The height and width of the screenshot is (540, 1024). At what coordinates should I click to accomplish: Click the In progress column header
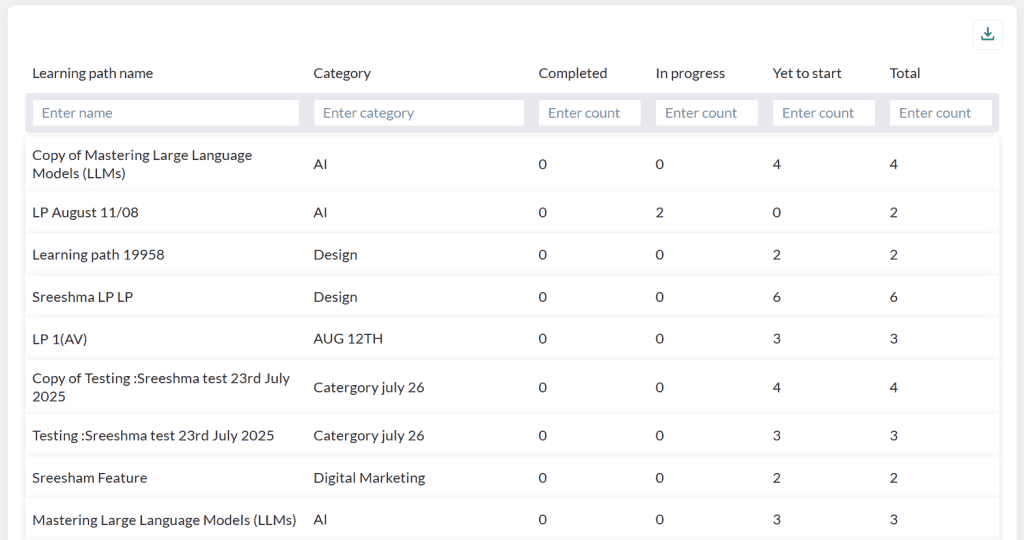click(690, 73)
